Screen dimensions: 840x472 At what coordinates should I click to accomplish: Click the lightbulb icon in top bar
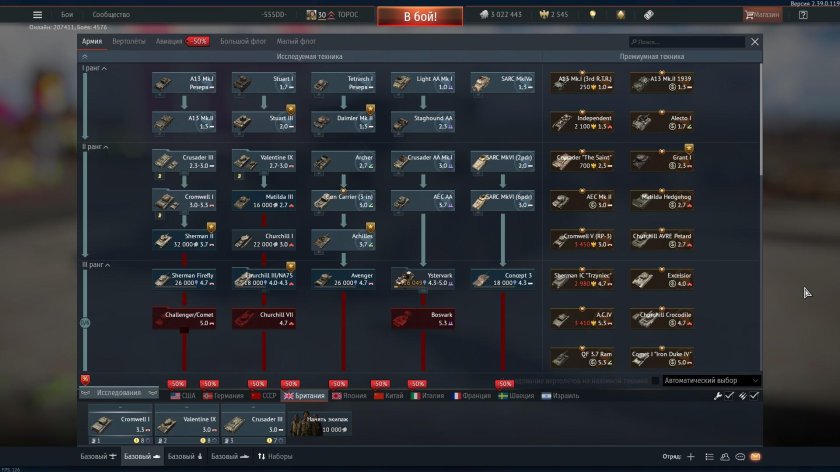[x=593, y=15]
